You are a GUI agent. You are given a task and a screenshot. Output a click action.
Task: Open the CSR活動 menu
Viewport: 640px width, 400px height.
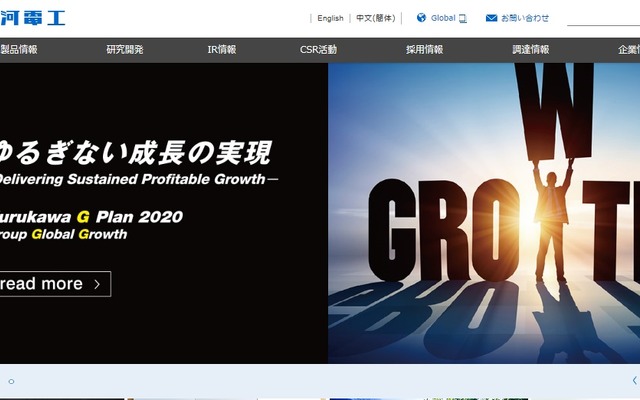318,50
